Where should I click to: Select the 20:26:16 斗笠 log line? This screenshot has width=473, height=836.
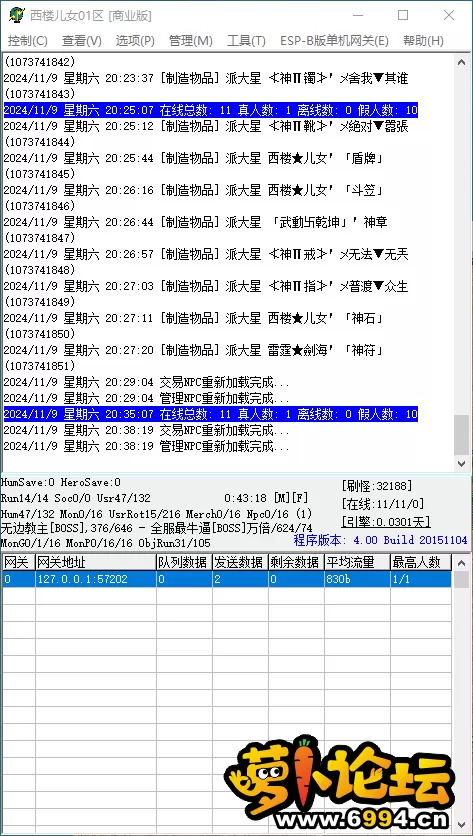(x=194, y=190)
